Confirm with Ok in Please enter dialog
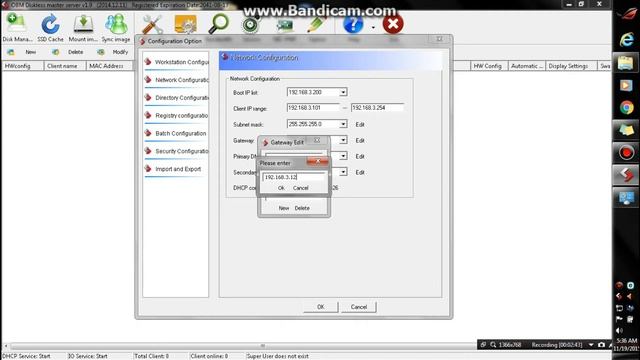The image size is (640, 360). click(281, 188)
